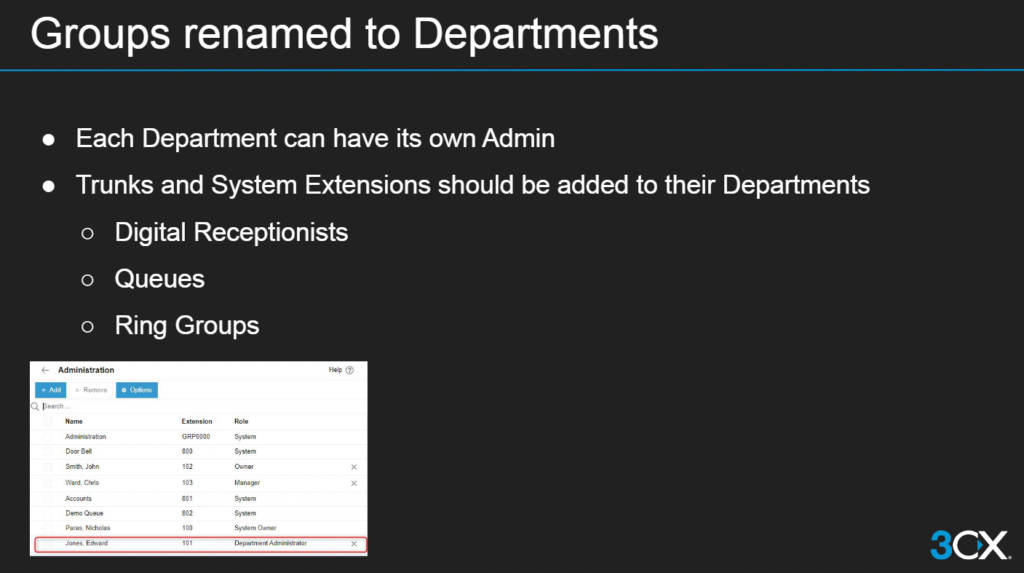The height and width of the screenshot is (573, 1024).
Task: Open the Paras, Nicholas row
Action: click(86, 529)
